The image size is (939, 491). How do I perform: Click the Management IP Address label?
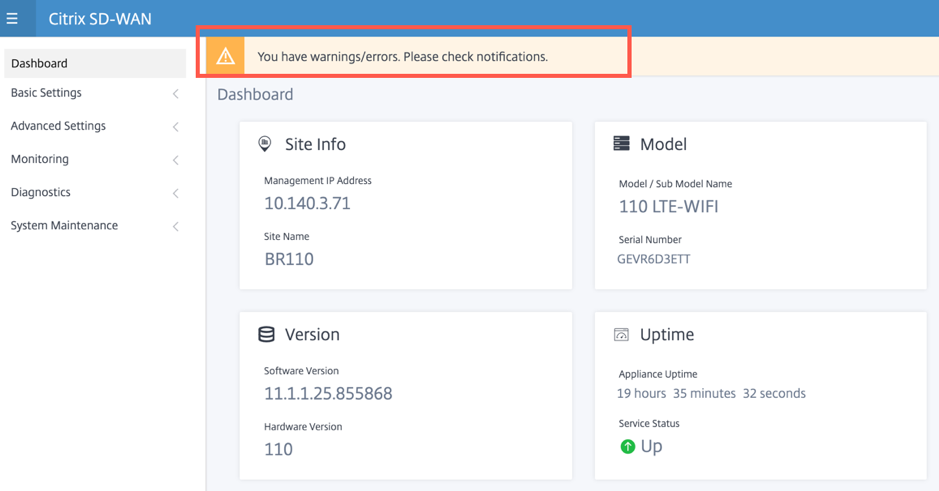tap(317, 181)
